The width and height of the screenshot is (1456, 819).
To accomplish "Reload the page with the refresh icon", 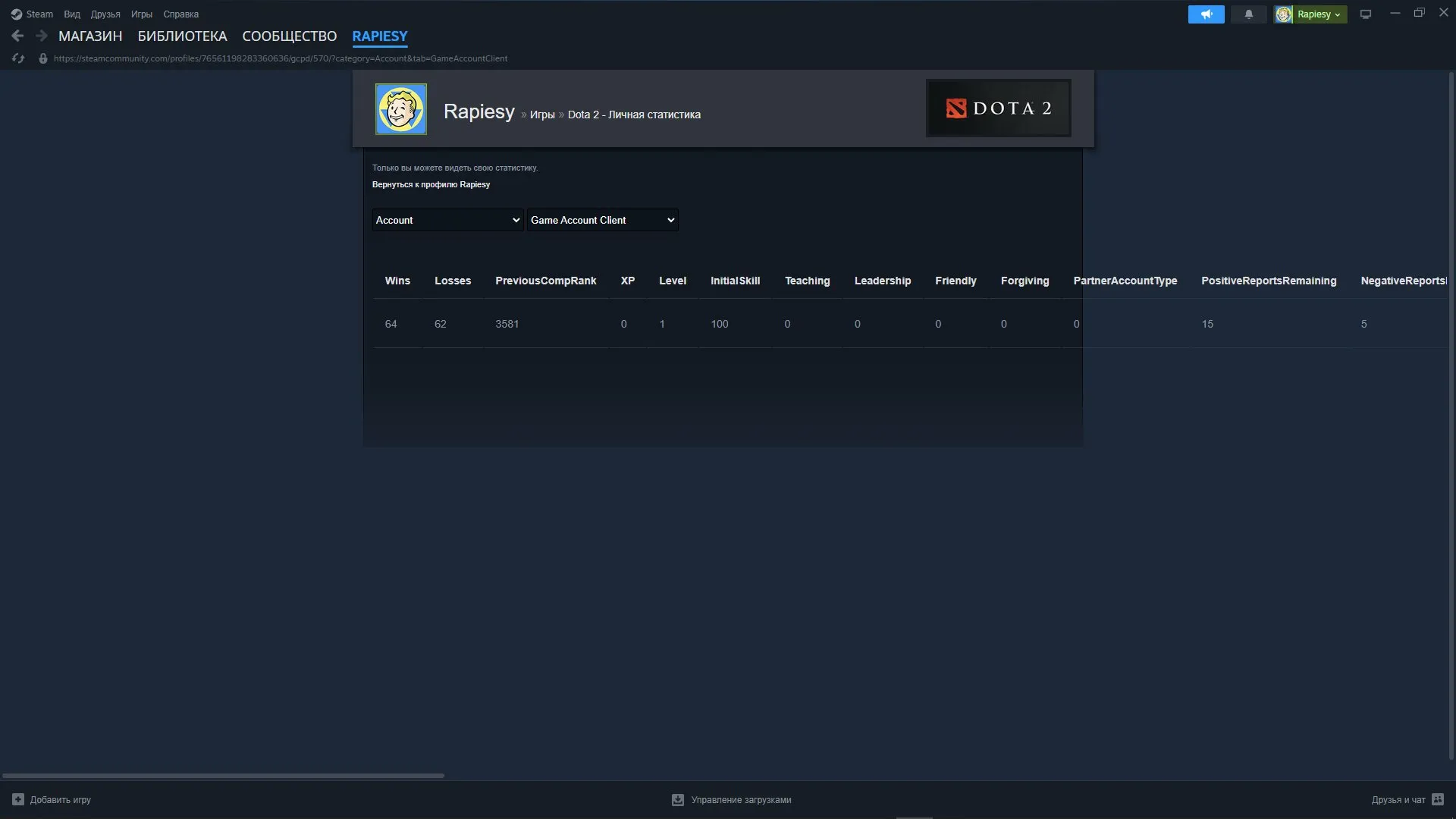I will pos(18,58).
